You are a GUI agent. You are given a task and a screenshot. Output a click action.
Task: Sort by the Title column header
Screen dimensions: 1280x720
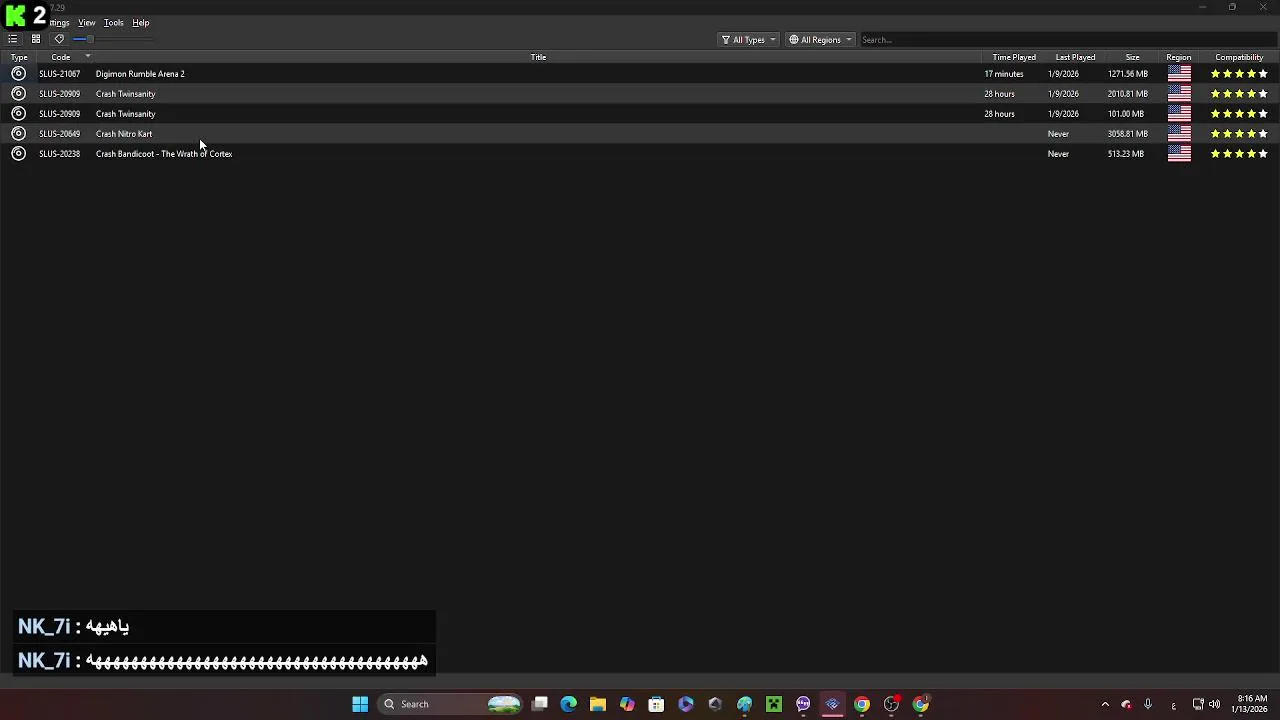(x=538, y=57)
